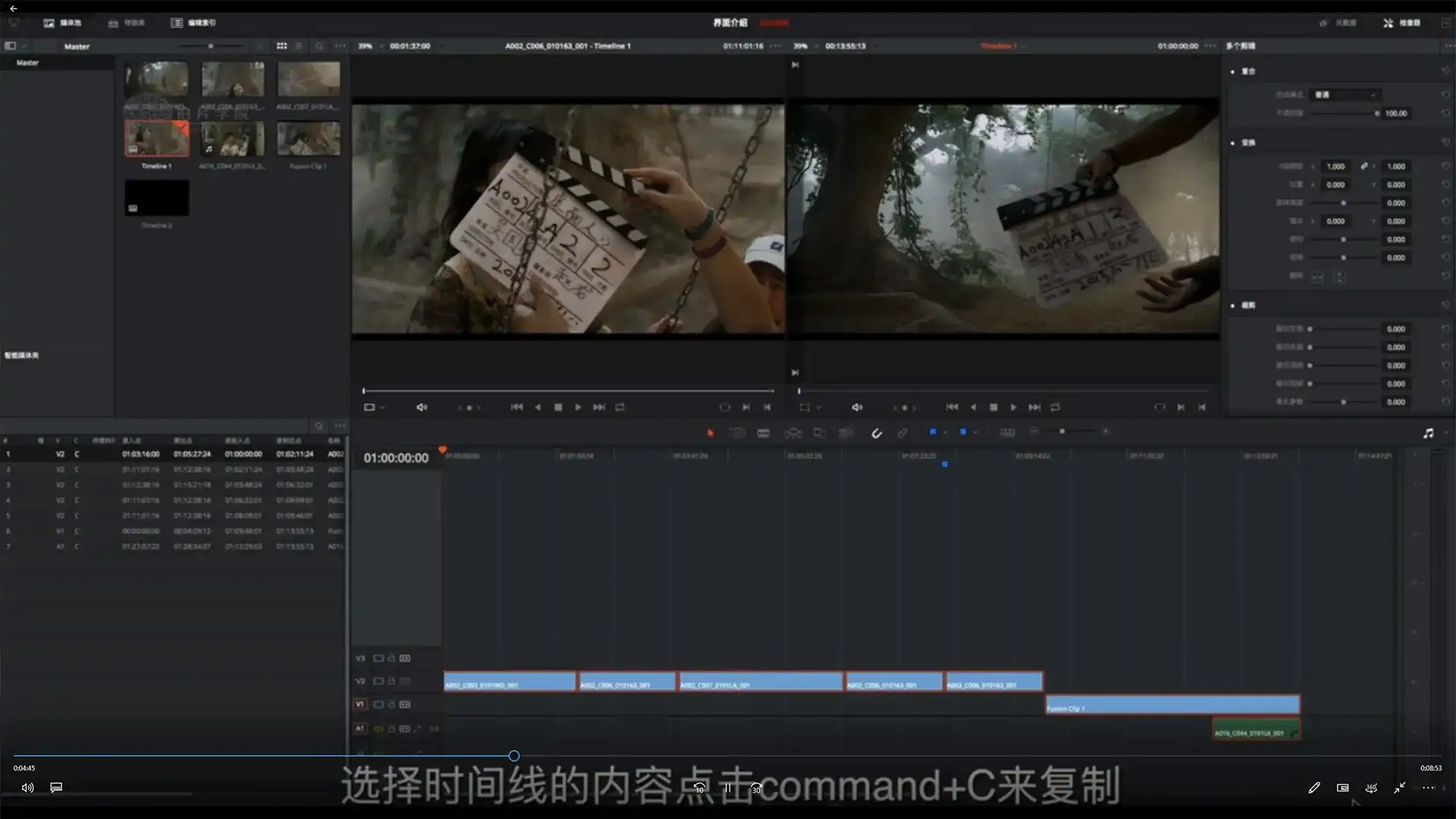Click the video player back arrow
Image resolution: width=1456 pixels, height=819 pixels.
(x=14, y=8)
